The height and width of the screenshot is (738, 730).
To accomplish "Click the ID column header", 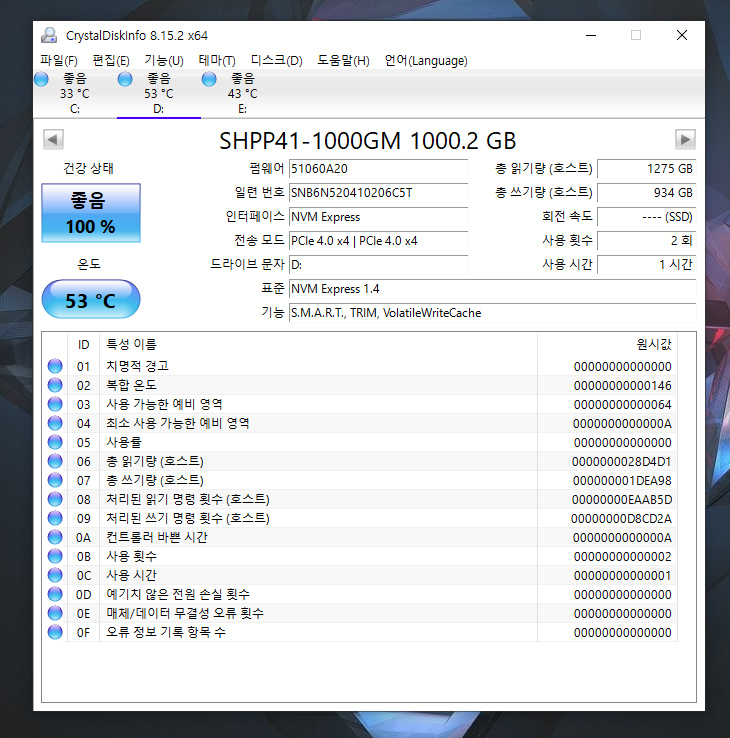I will 83,345.
